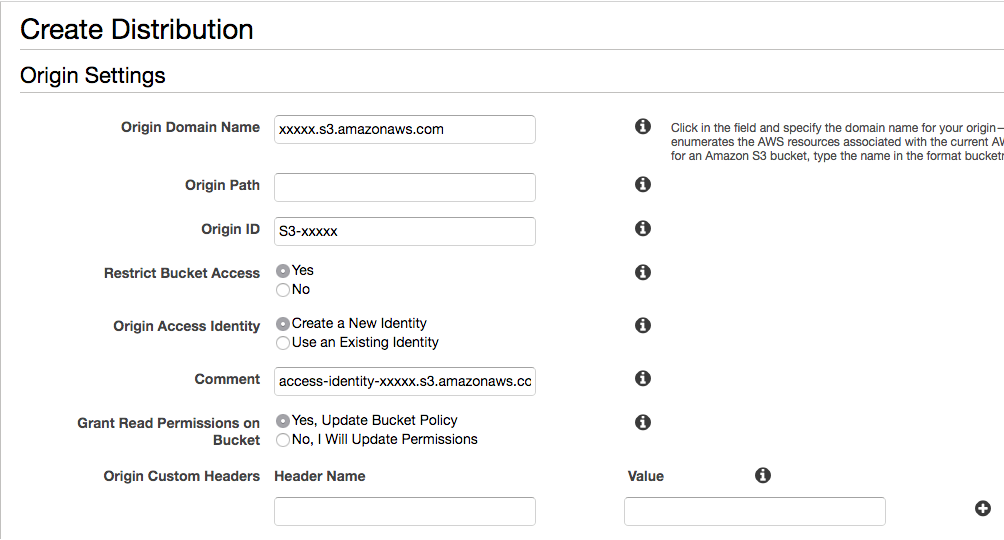Focus the Origin Domain Name field

tap(404, 129)
